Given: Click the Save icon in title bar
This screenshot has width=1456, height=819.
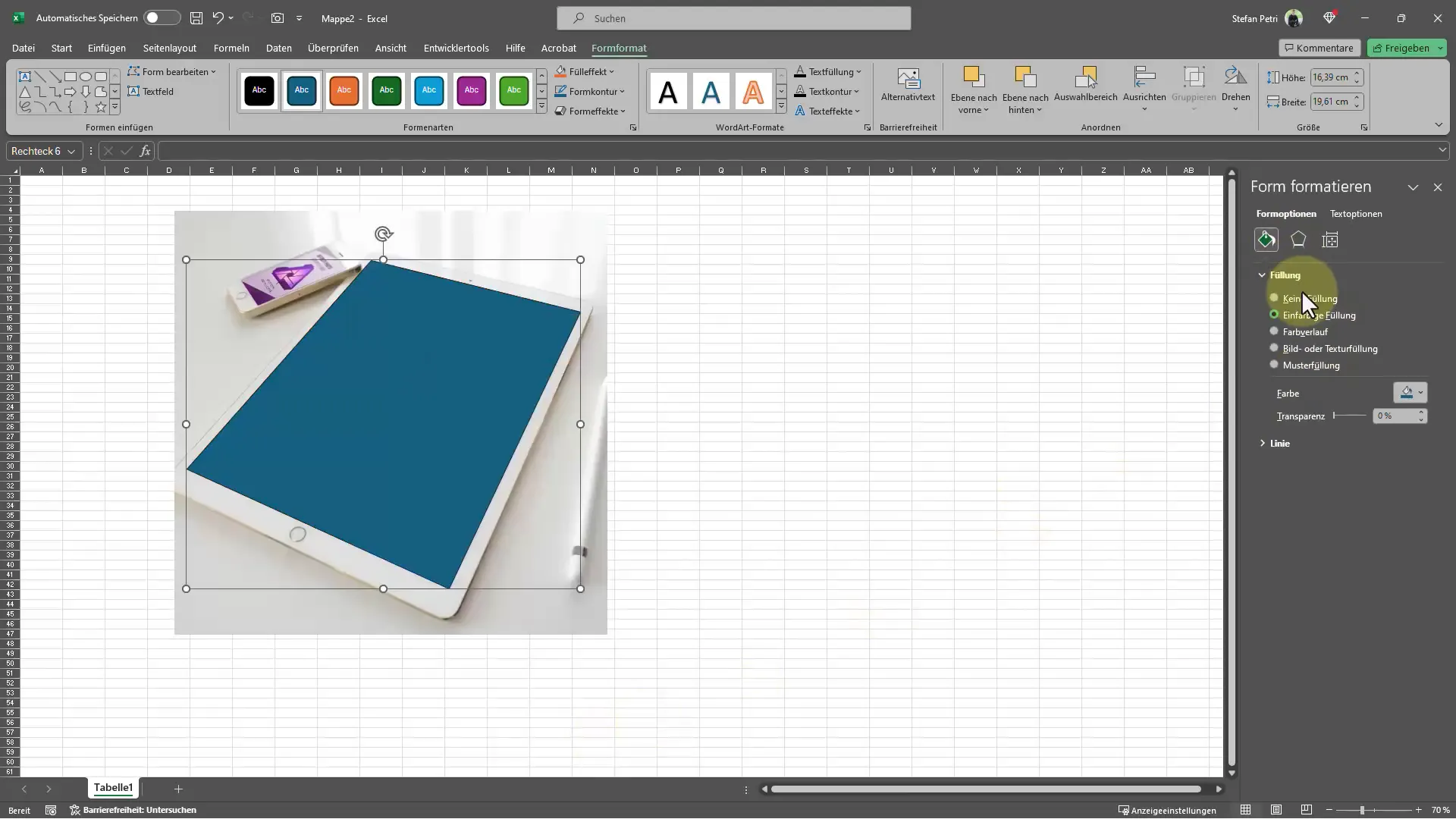Looking at the screenshot, I should click(x=196, y=18).
